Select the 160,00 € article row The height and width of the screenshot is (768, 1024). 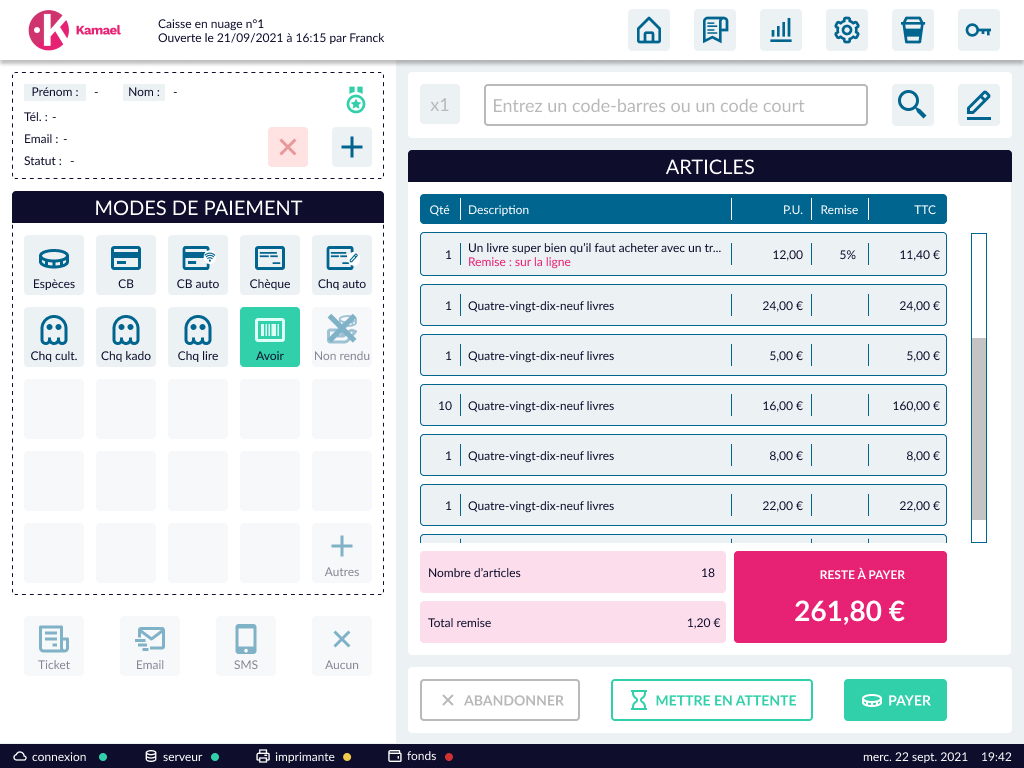(683, 406)
